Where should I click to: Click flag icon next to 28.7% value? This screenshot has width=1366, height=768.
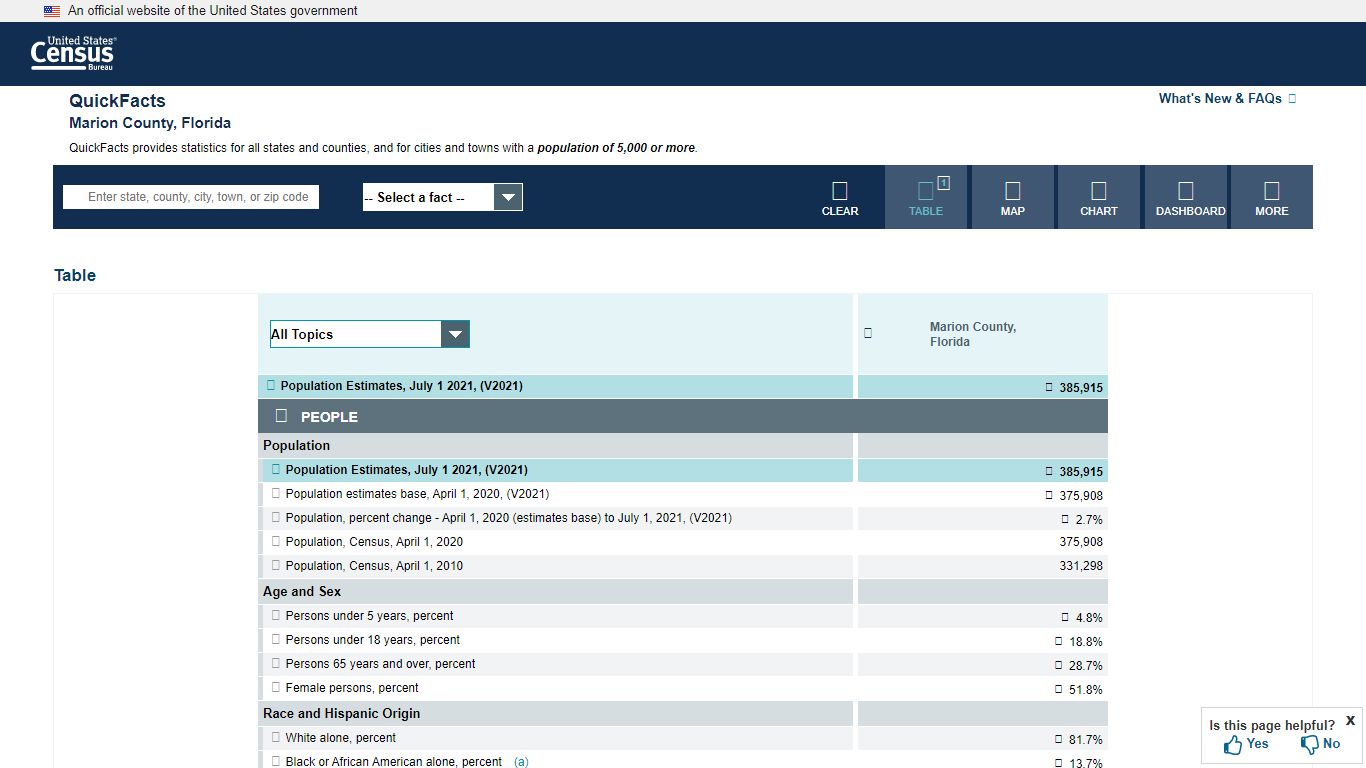[1059, 665]
